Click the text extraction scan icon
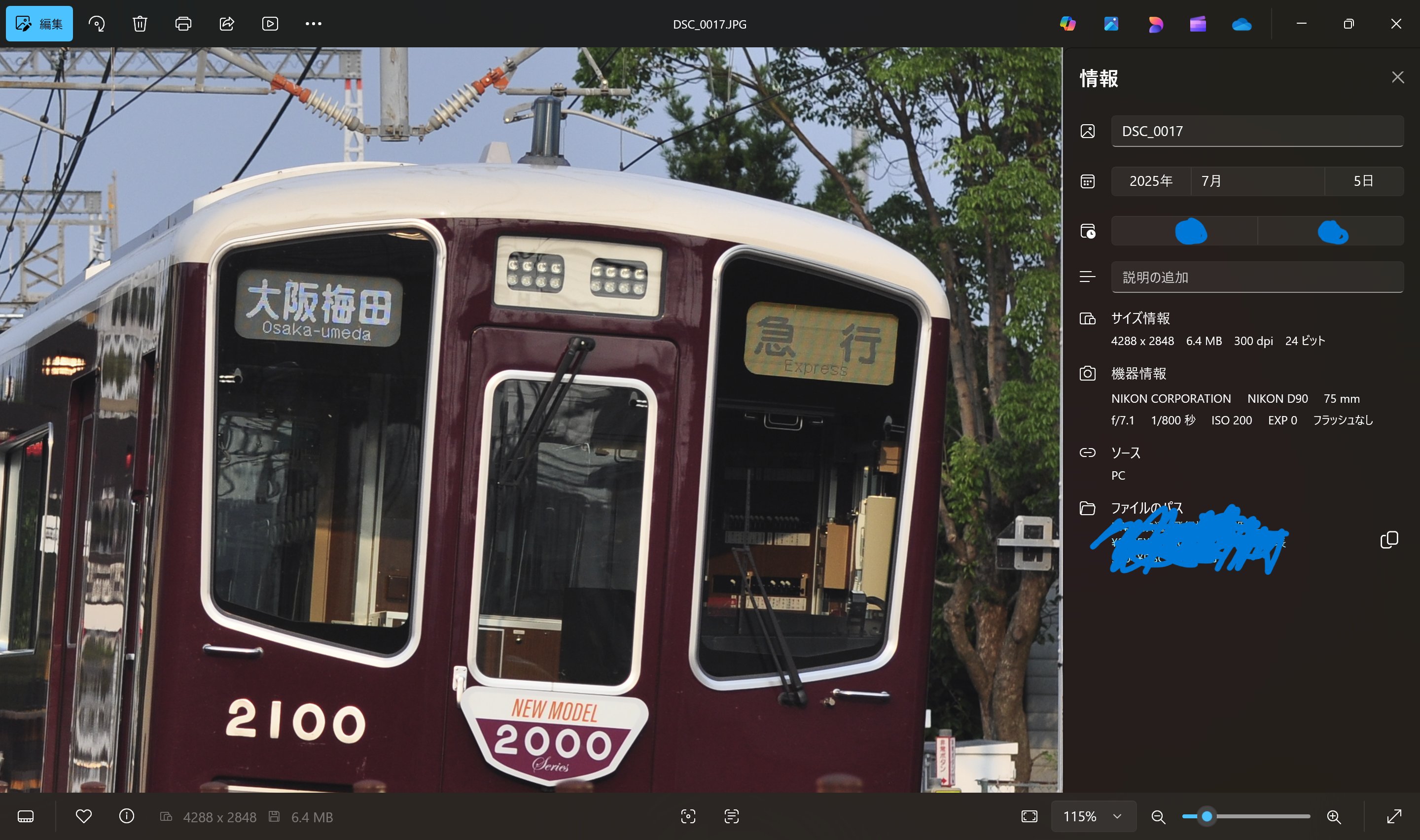Screen dimensions: 1420x840 tap(732, 816)
